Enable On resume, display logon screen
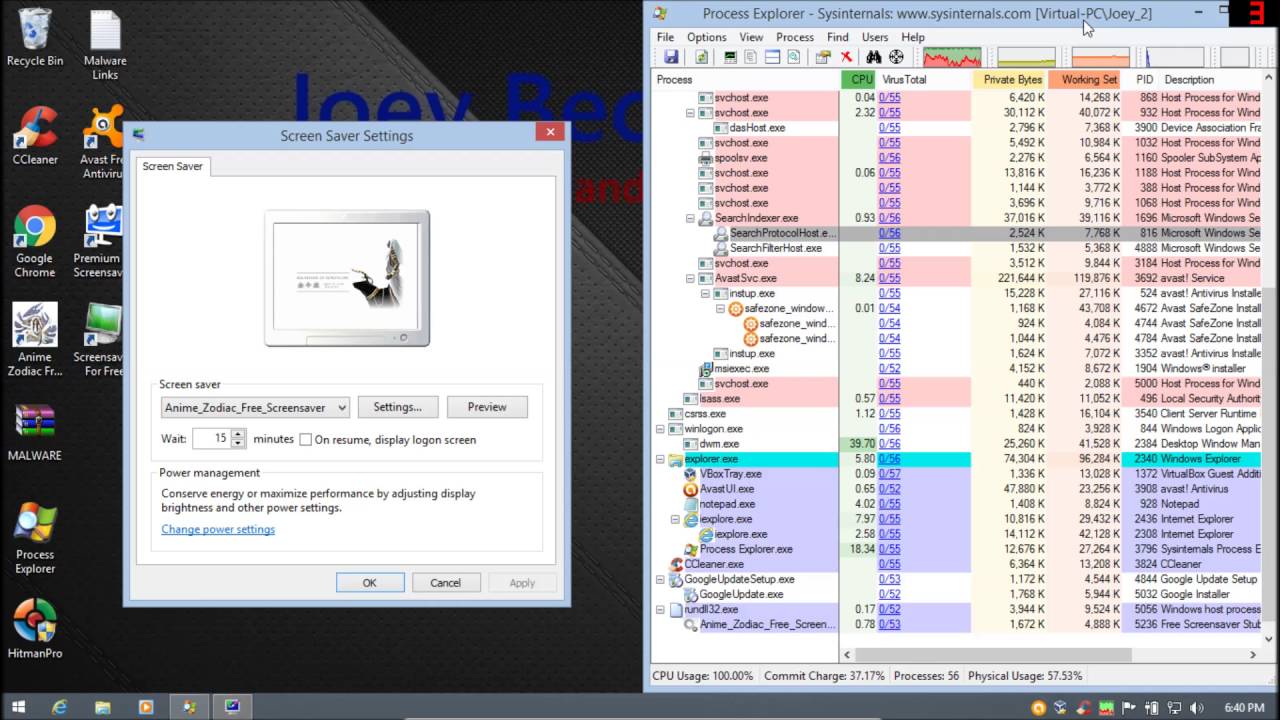This screenshot has height=720, width=1280. click(306, 439)
